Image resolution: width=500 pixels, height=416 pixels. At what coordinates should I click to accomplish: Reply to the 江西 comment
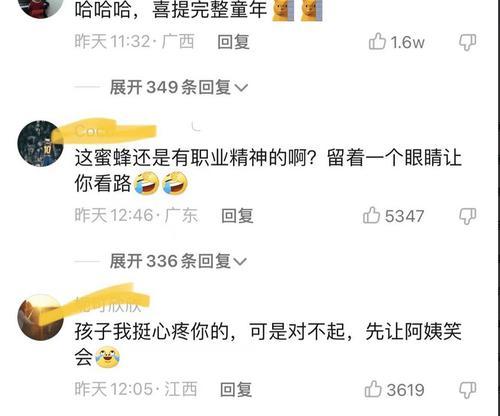coord(236,389)
